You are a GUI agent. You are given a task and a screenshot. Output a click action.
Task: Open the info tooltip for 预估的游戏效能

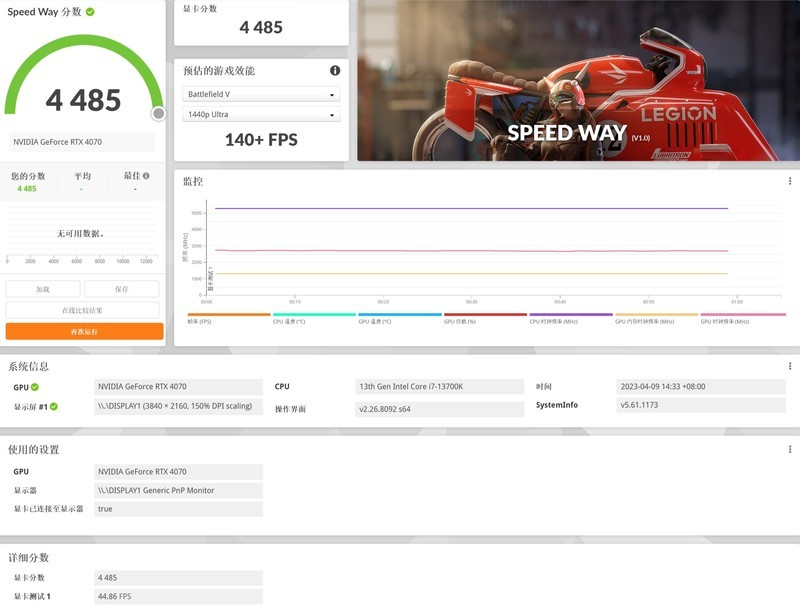[335, 70]
